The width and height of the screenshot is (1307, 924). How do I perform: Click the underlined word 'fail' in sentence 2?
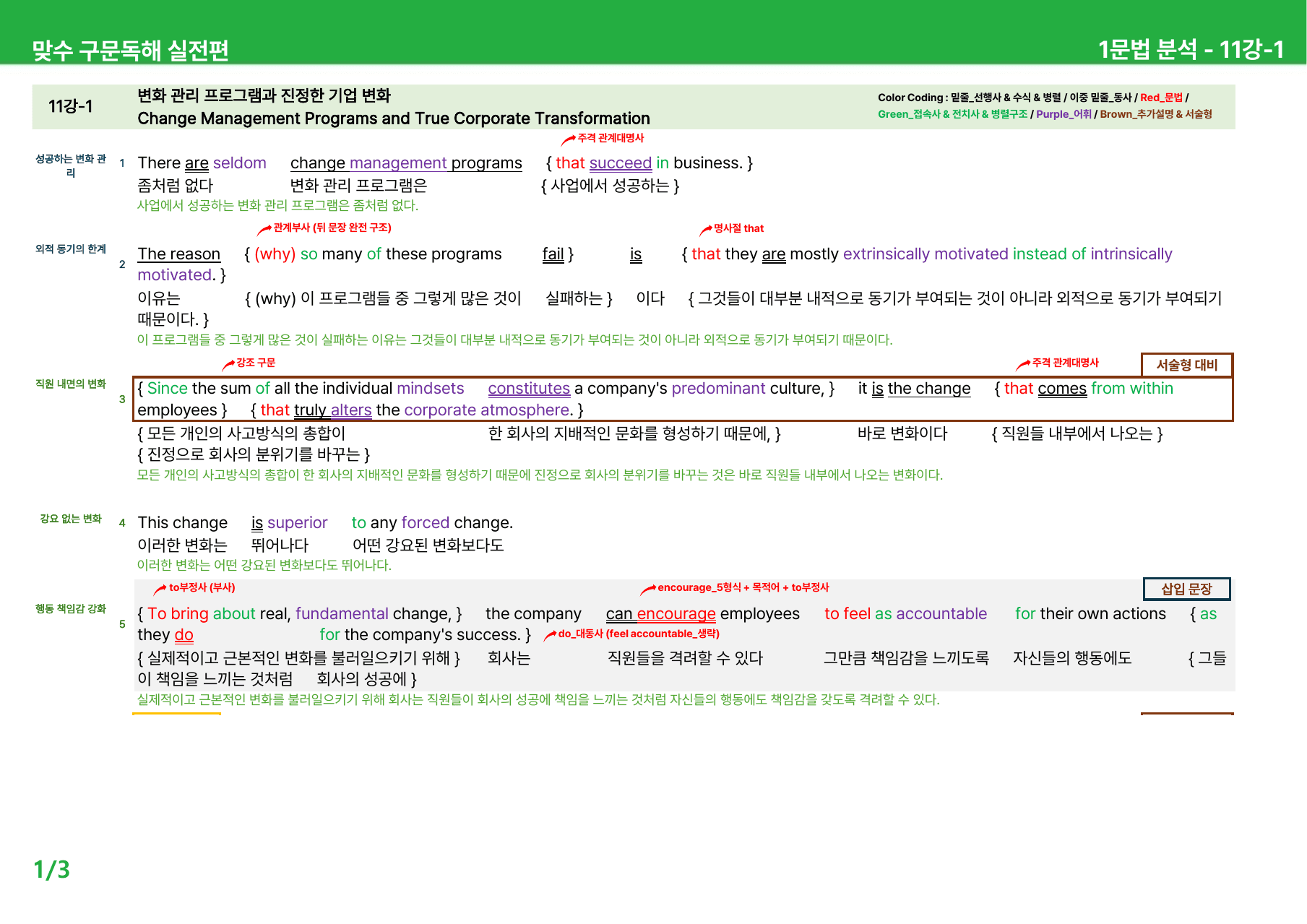(553, 254)
